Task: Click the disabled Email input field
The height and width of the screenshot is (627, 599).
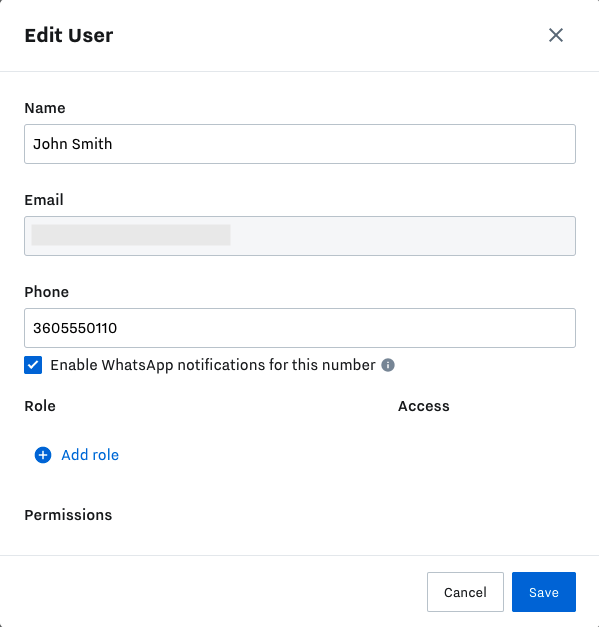Action: (300, 236)
